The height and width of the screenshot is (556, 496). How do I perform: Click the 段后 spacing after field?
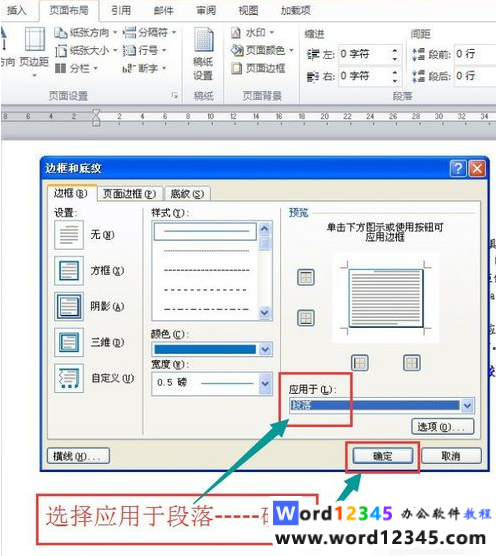[x=474, y=76]
